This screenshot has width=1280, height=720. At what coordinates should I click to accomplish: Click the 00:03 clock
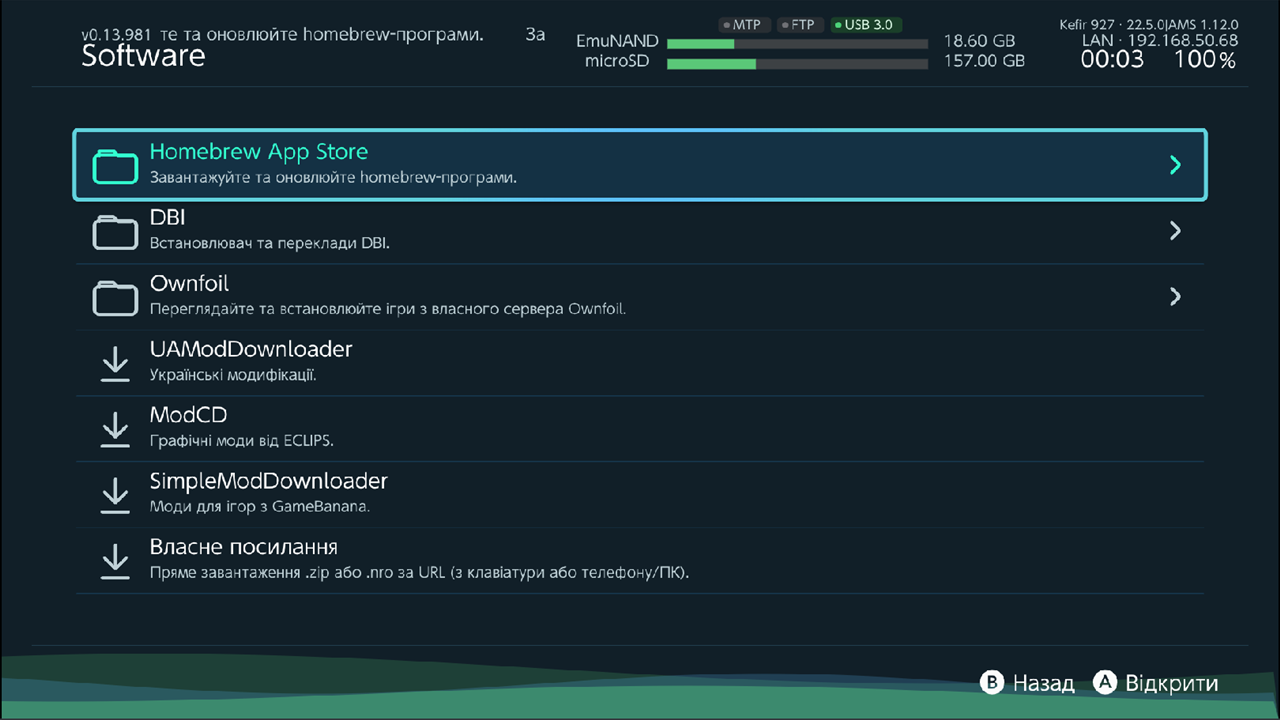tap(1112, 60)
